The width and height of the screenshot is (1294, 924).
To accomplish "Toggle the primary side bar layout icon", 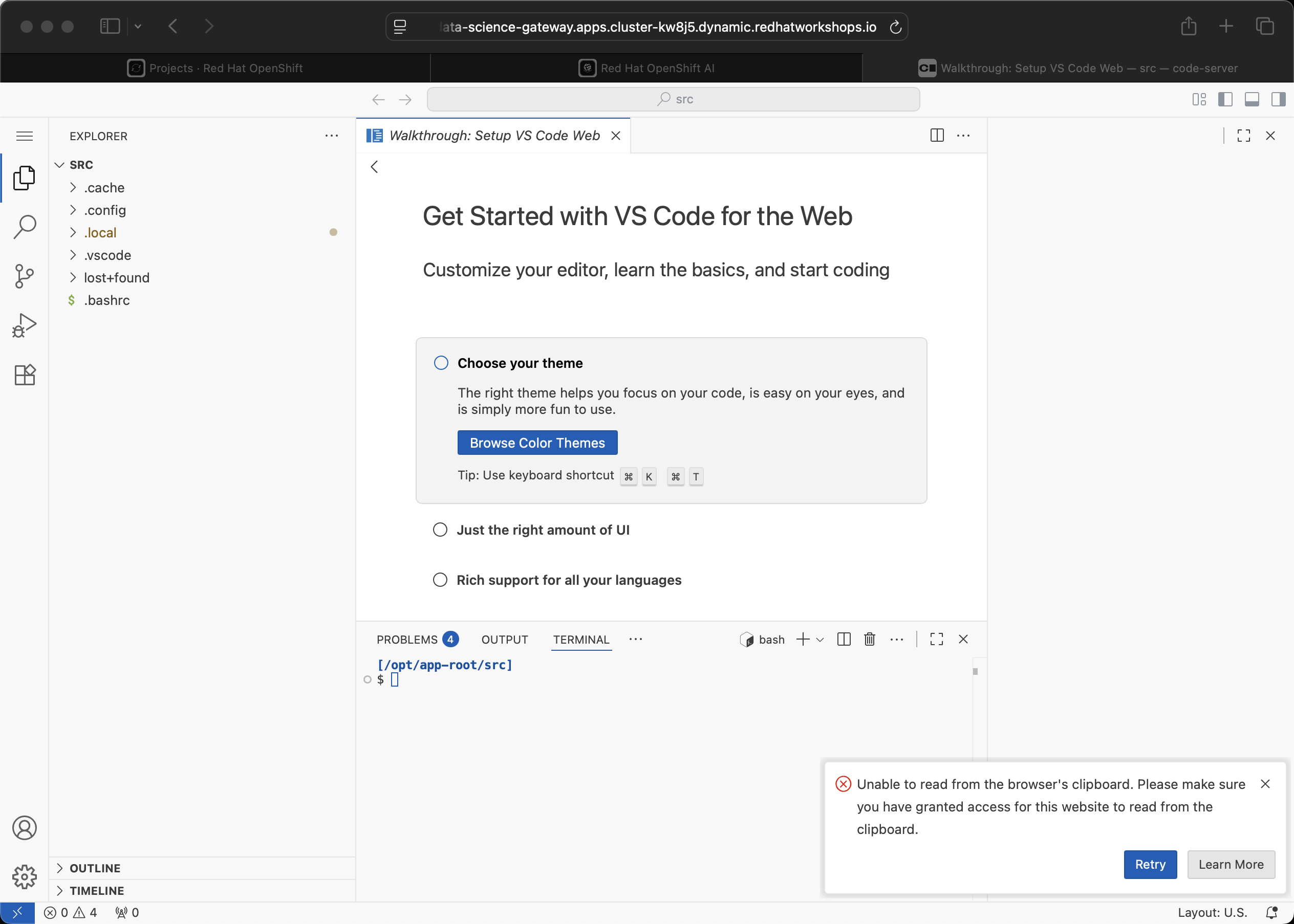I will pyautogui.click(x=1225, y=100).
